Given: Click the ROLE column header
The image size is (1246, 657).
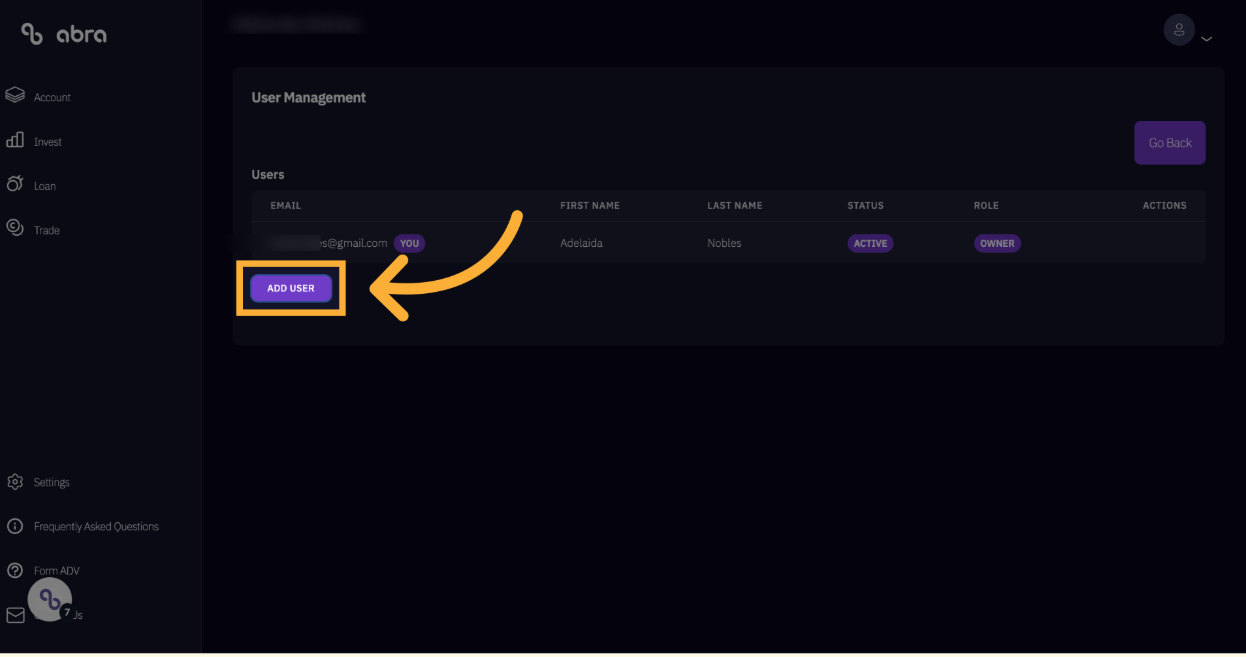Looking at the screenshot, I should [986, 205].
